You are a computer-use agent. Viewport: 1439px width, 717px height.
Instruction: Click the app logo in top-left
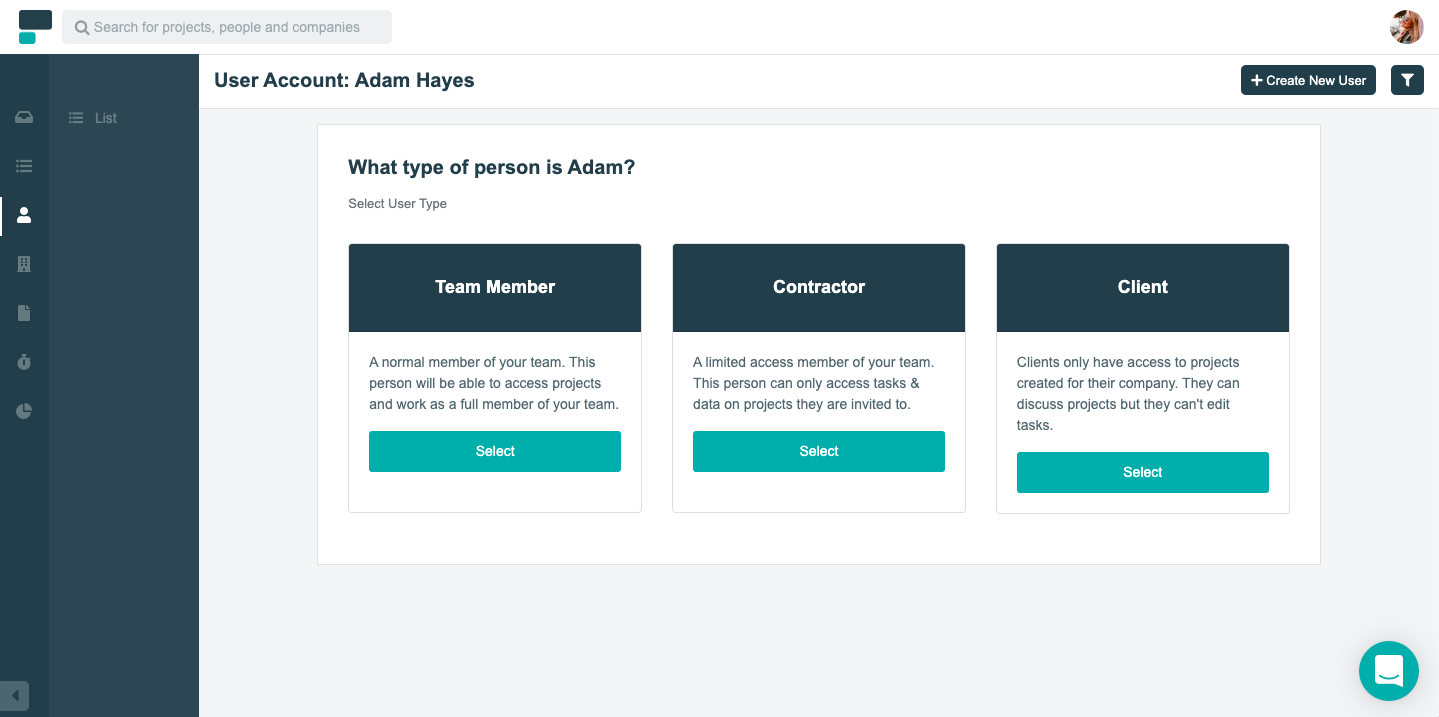[x=35, y=27]
